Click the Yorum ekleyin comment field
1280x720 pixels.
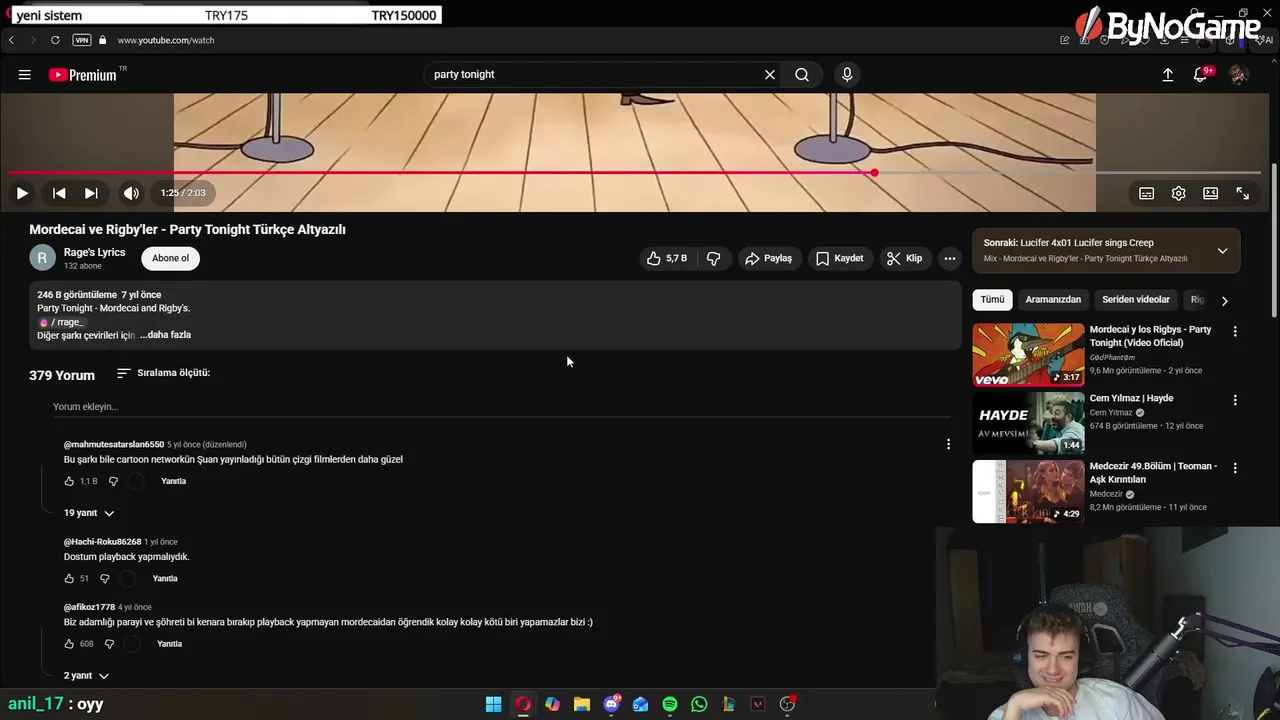pos(501,407)
